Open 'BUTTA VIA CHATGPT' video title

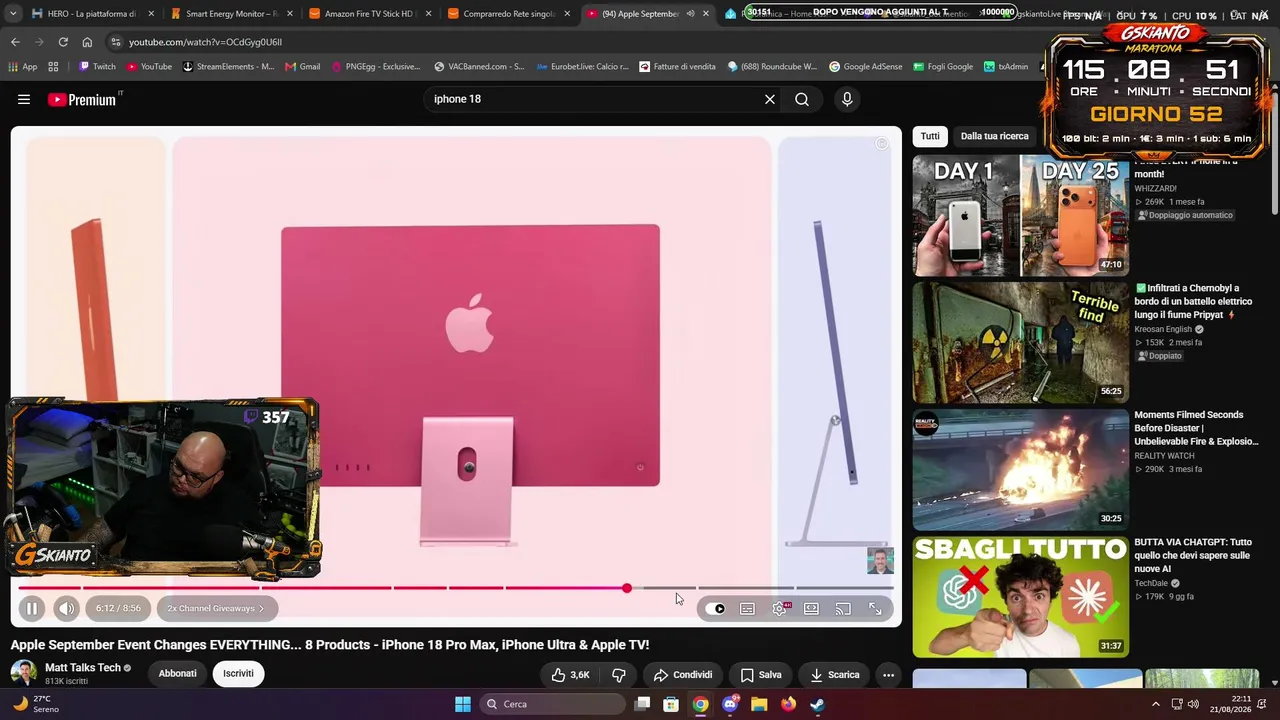point(1193,555)
